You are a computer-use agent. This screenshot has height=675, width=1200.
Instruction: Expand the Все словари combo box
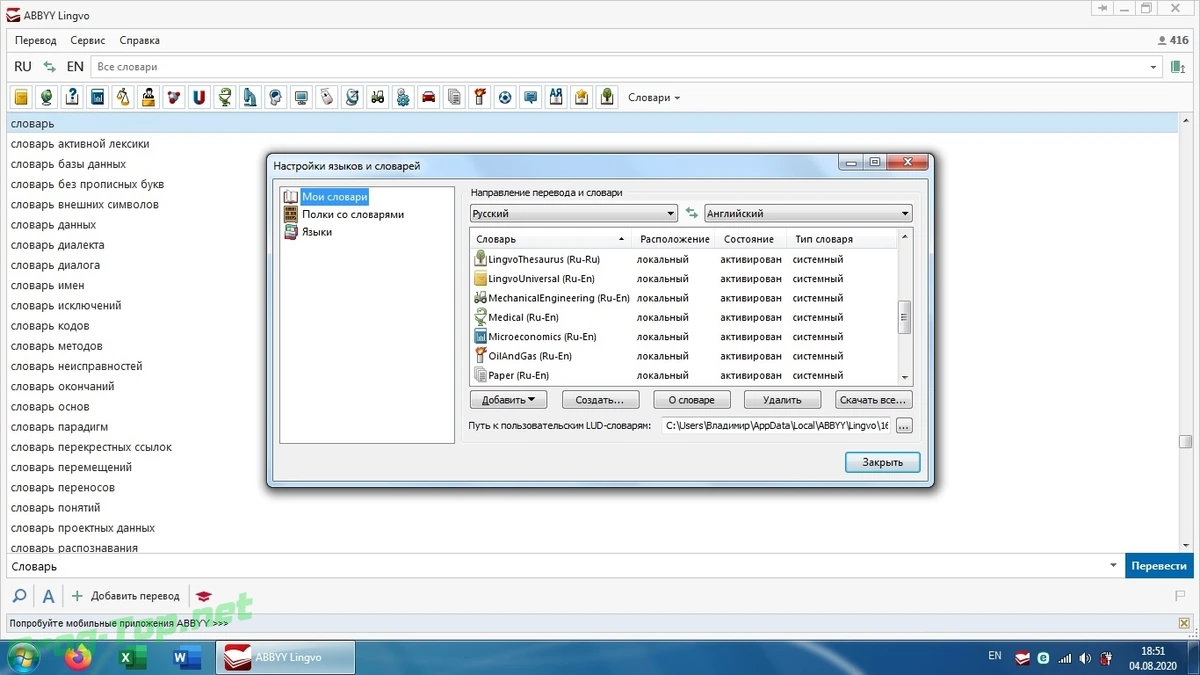1153,67
